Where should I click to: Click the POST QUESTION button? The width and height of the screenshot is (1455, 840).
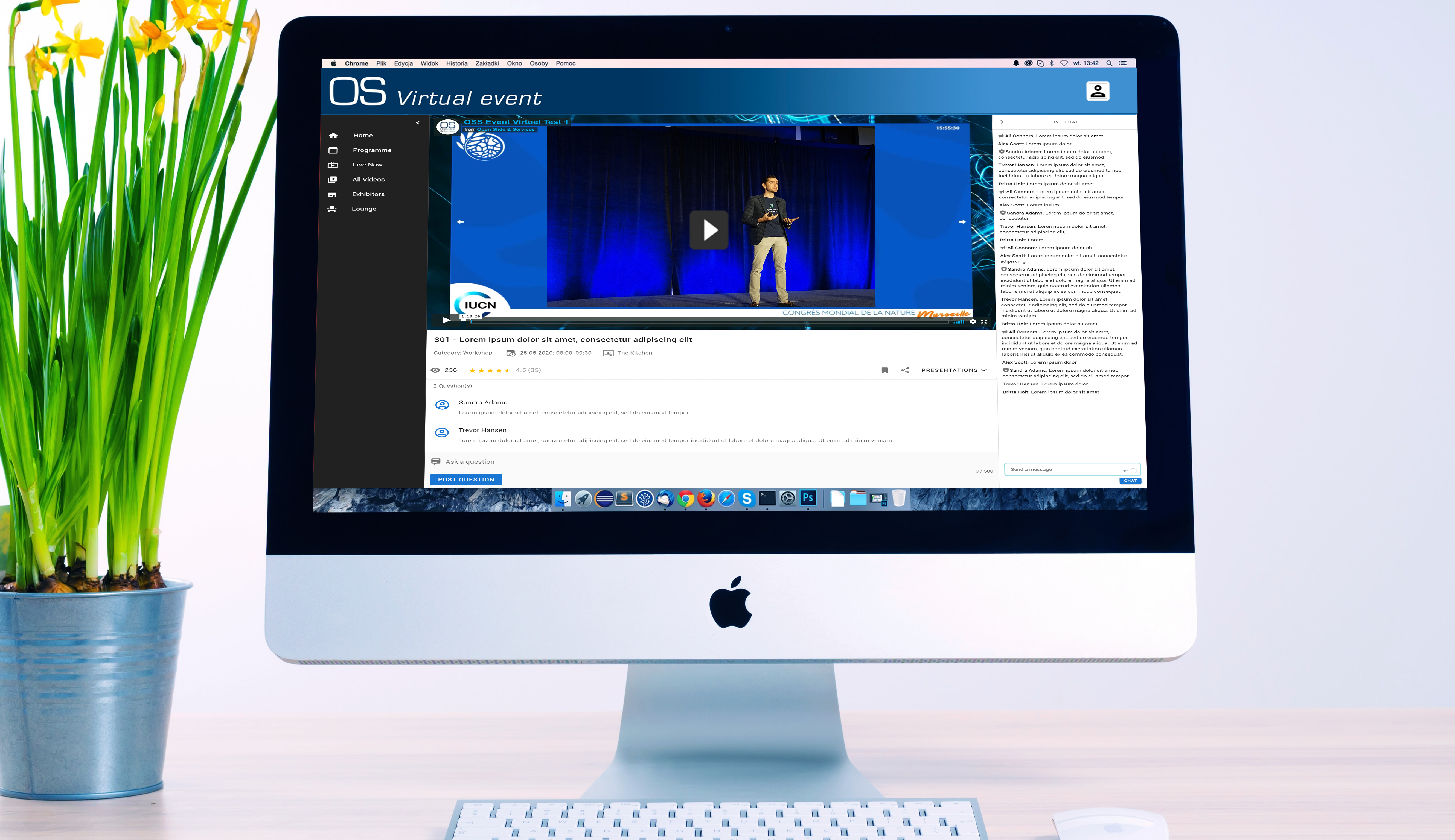(466, 479)
